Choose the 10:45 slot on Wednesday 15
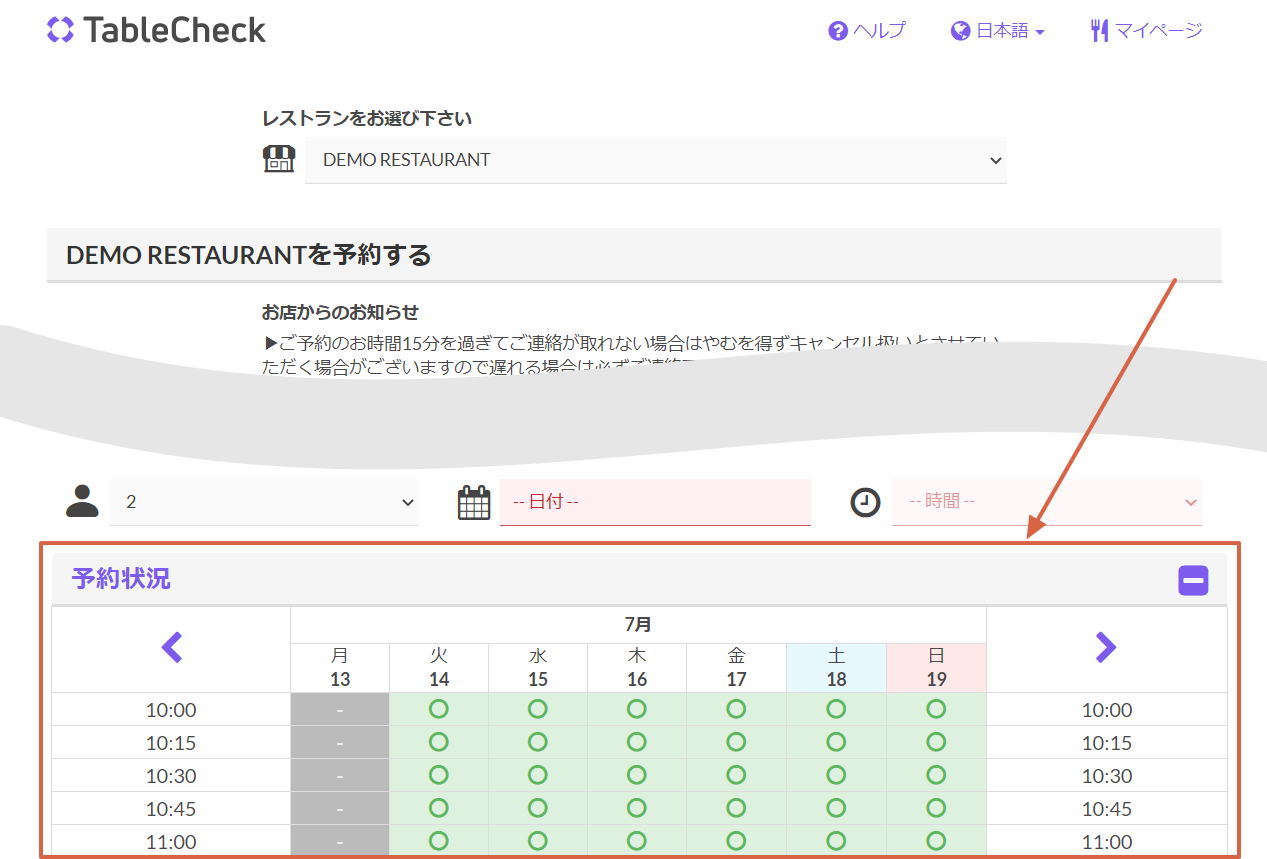1267x859 pixels. click(538, 808)
